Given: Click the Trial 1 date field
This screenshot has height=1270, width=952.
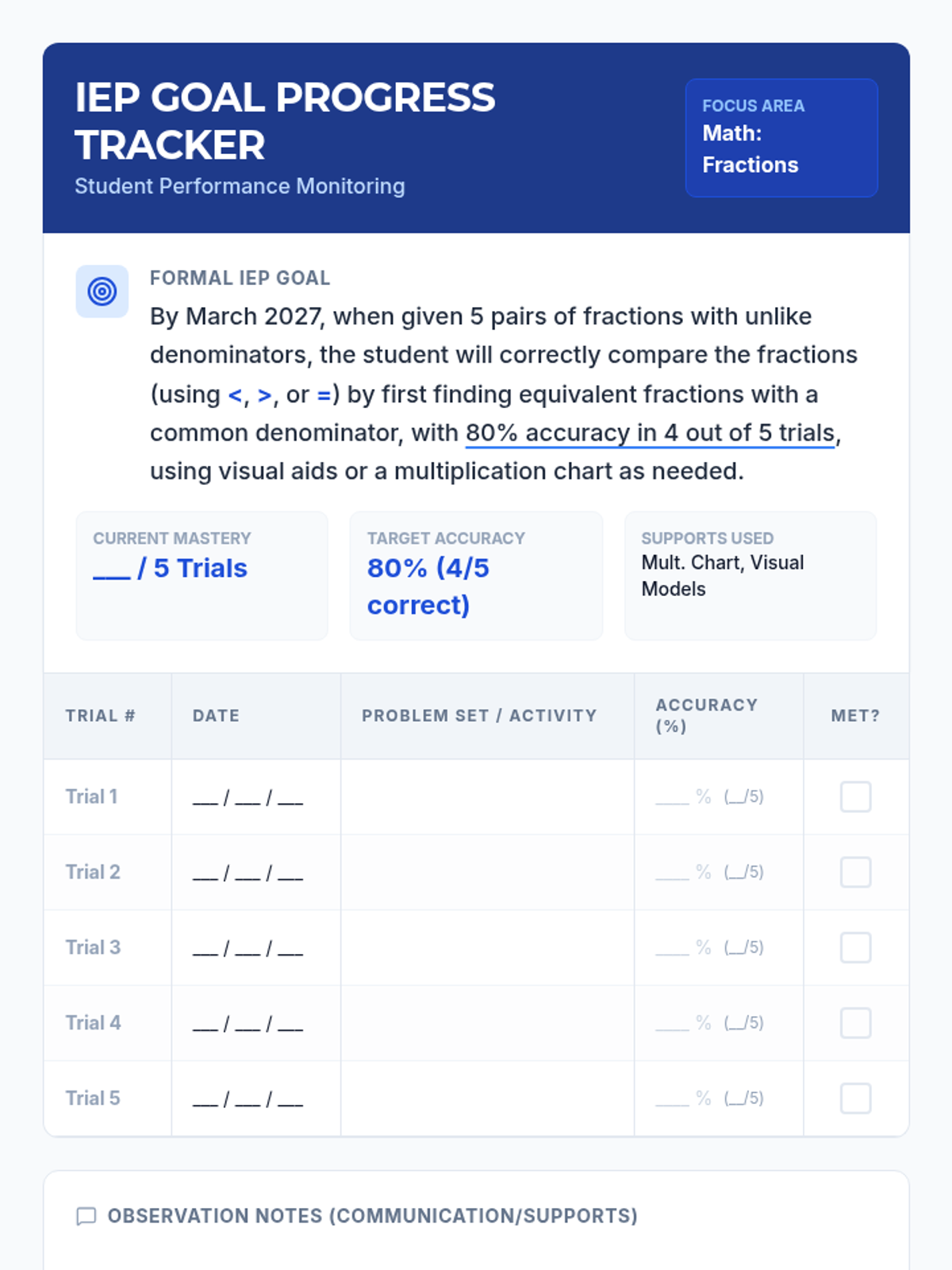Looking at the screenshot, I should (248, 798).
